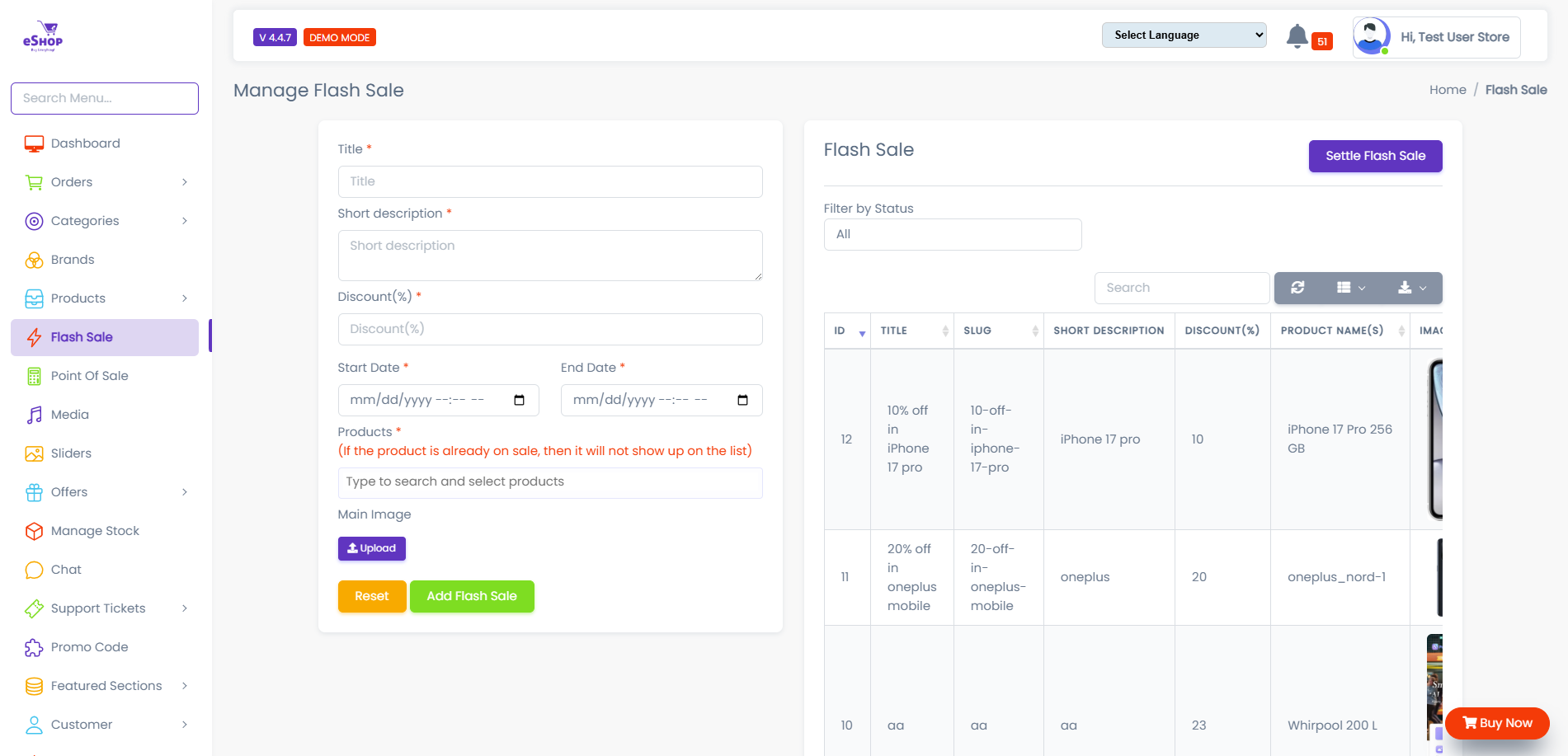Screen dimensions: 1568x756
Task: Click the orange Reset button
Action: click(x=372, y=596)
